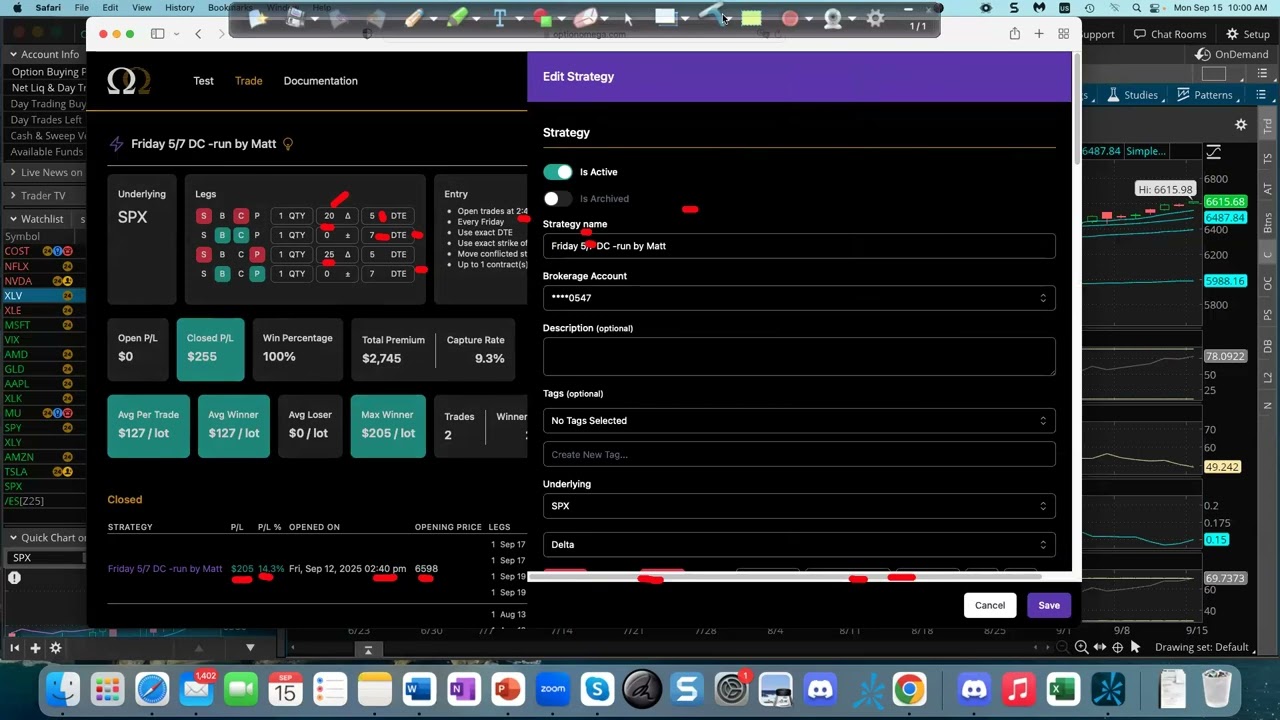Open Google Chrome from the Dock
1280x720 pixels.
pos(909,689)
